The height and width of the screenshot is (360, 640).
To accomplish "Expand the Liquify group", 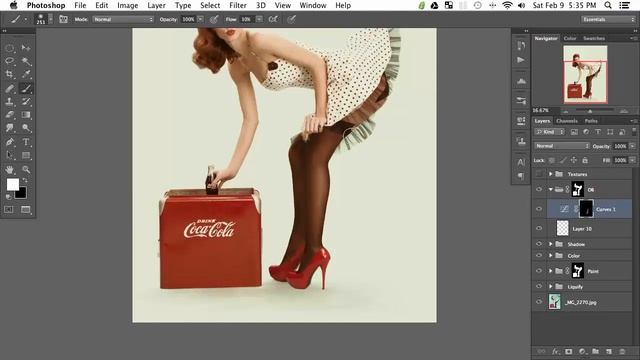I will pyautogui.click(x=551, y=287).
